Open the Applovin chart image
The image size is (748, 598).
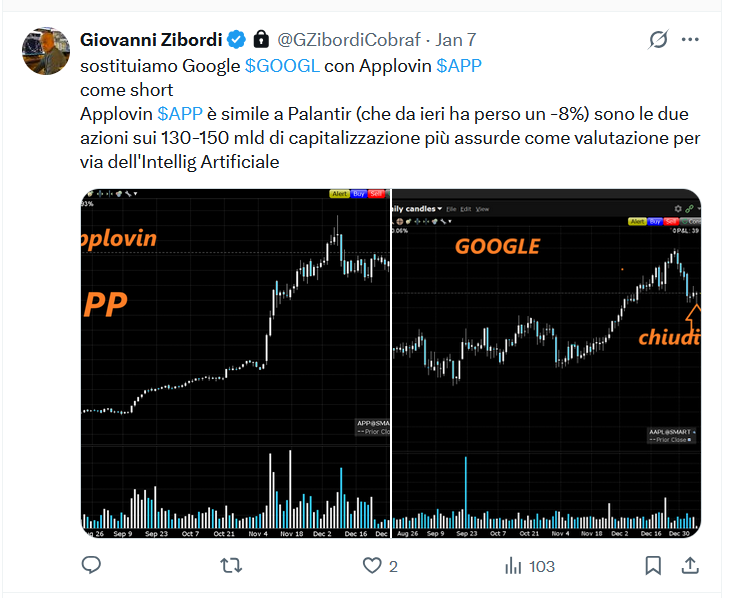click(x=236, y=363)
